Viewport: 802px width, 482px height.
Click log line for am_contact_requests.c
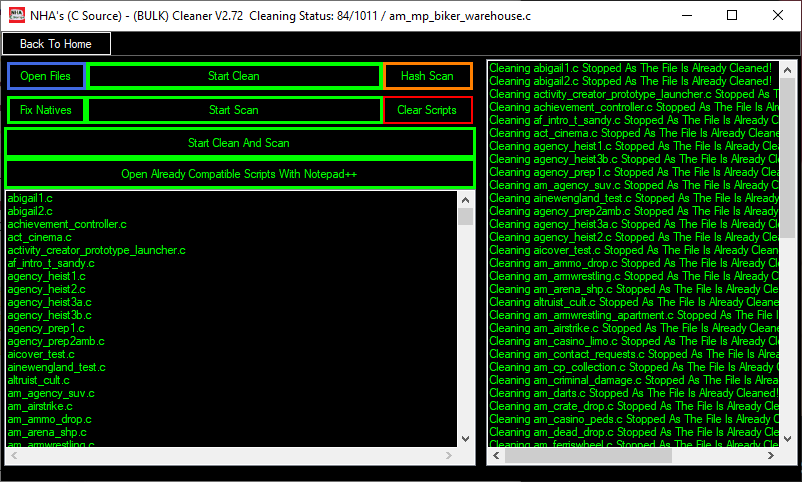point(634,355)
